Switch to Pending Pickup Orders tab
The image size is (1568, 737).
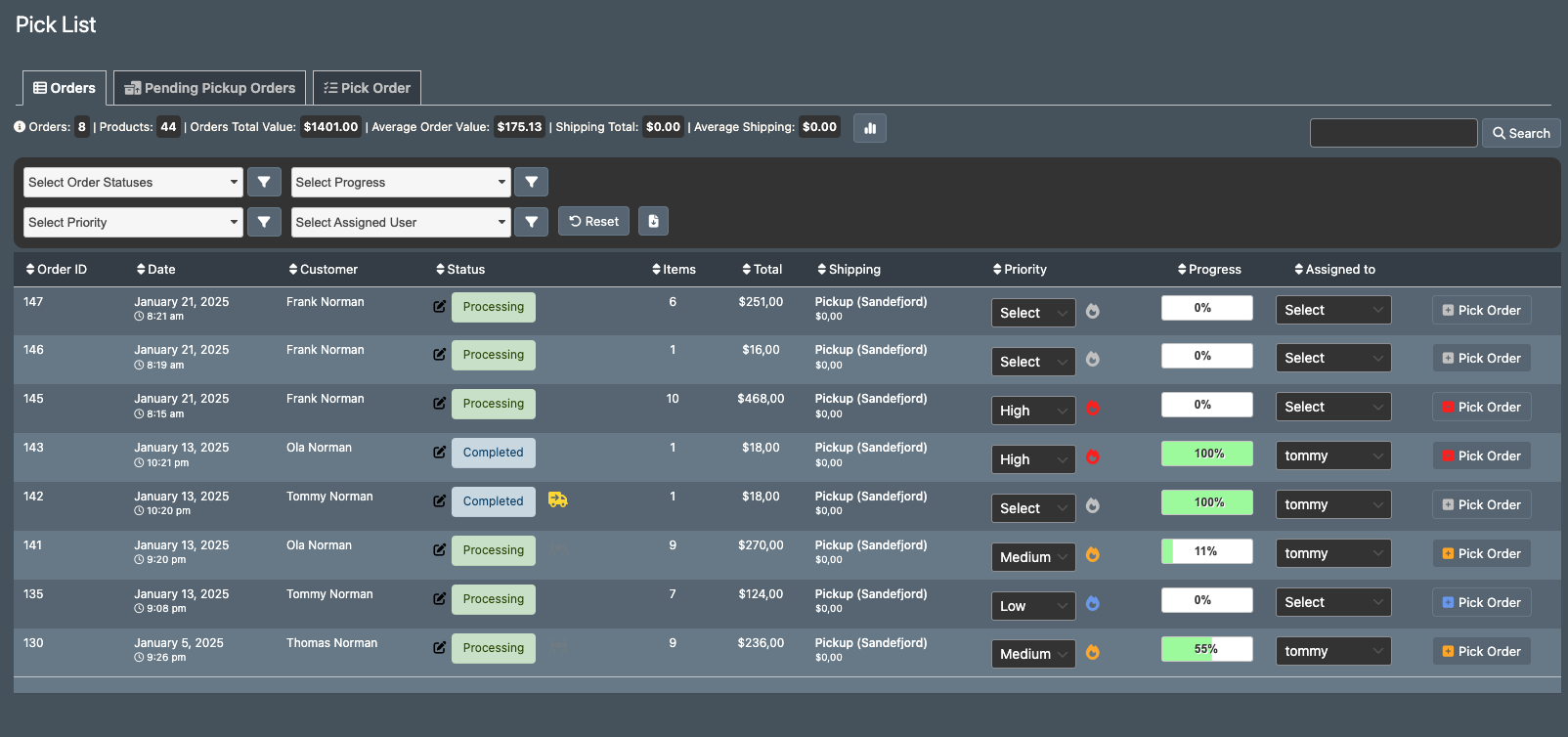[209, 88]
